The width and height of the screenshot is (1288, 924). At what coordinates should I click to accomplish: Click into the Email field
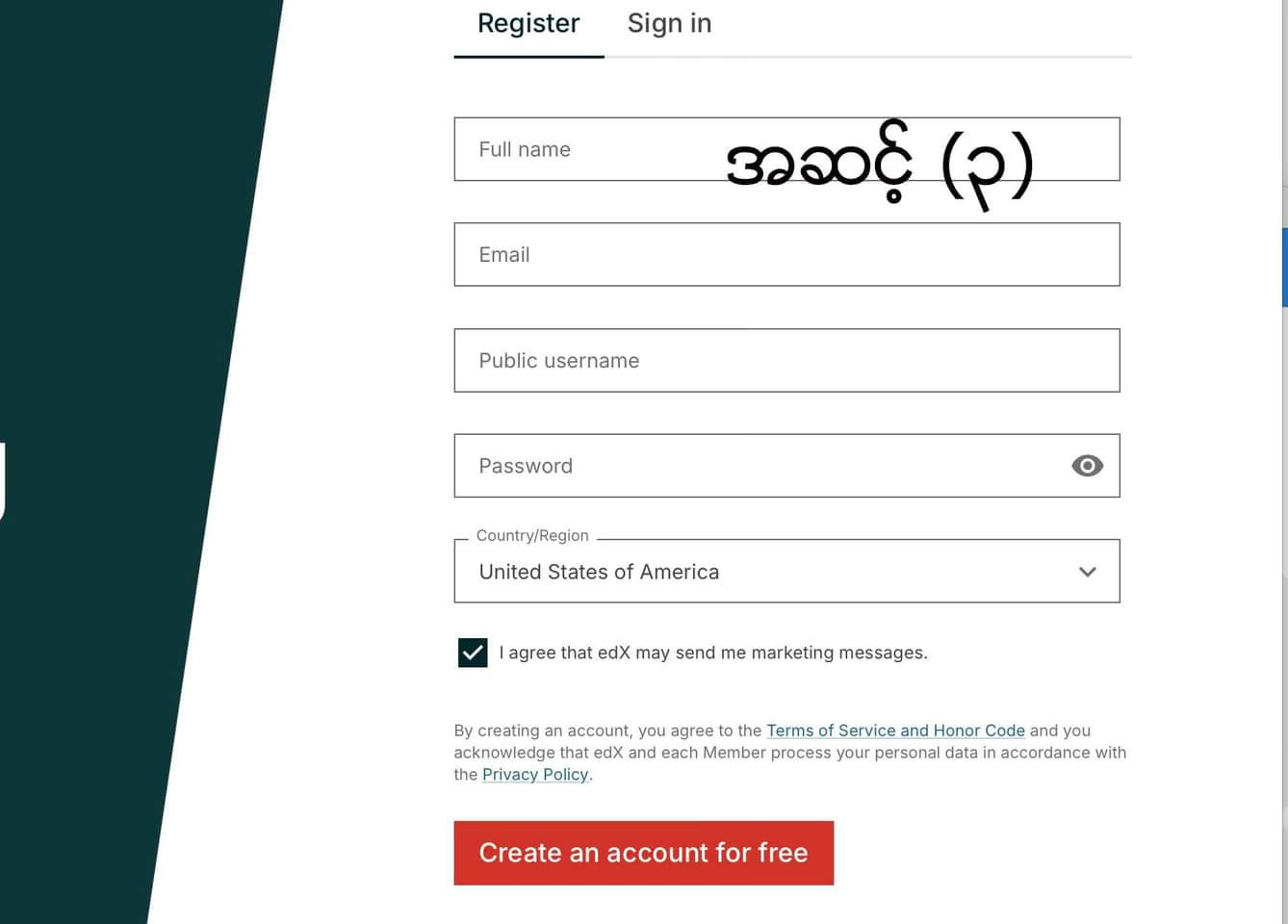(x=786, y=255)
